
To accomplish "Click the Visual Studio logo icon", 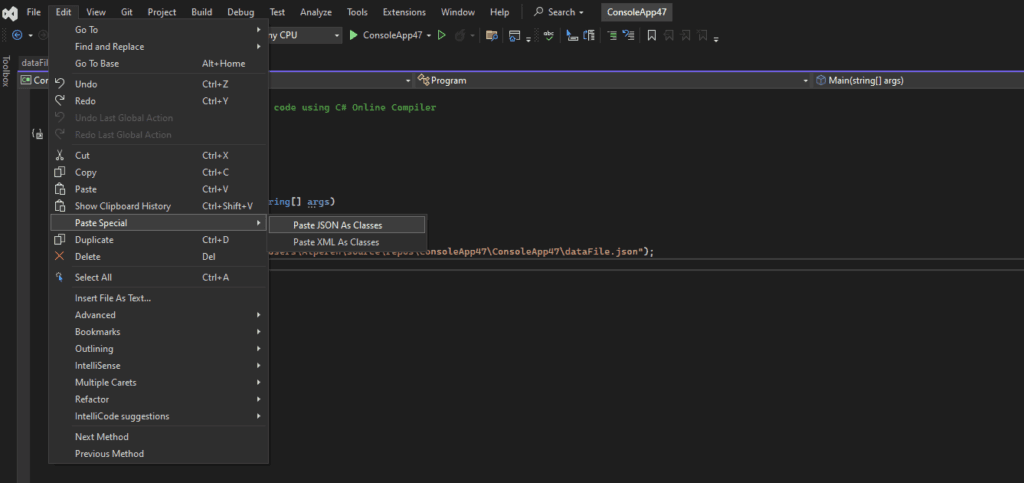I will 10,12.
